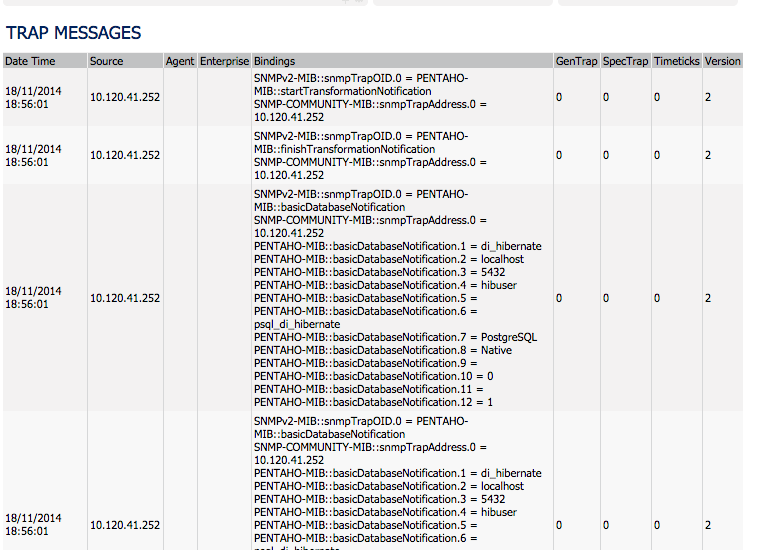Select the SpecTrap column header

(x=625, y=61)
